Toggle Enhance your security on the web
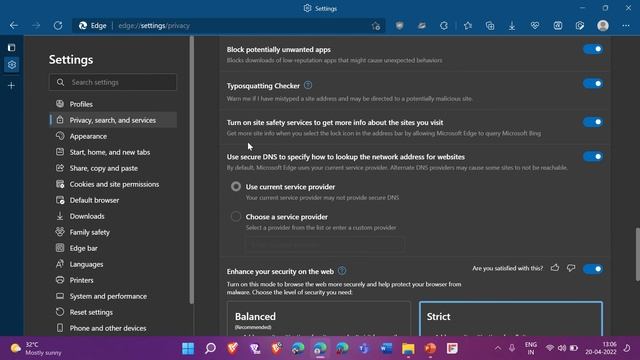Screen dimensions: 640x360 pyautogui.click(x=593, y=269)
